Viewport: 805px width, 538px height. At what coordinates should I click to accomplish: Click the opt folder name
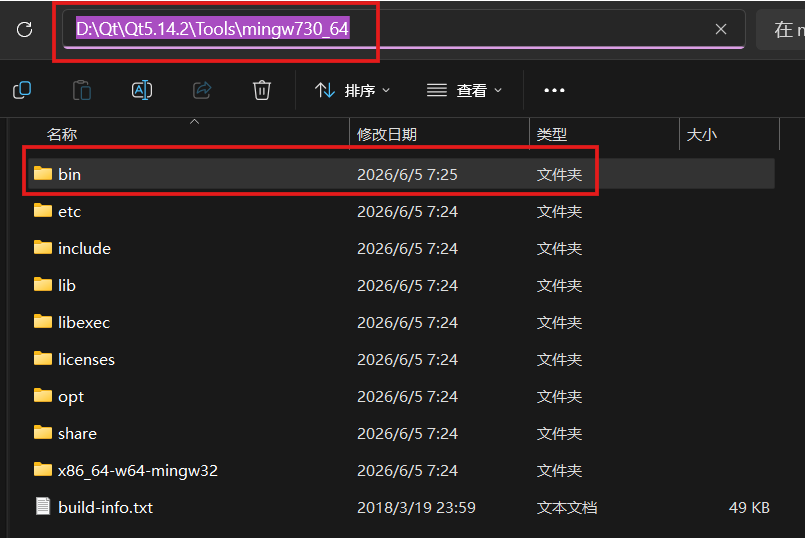71,397
